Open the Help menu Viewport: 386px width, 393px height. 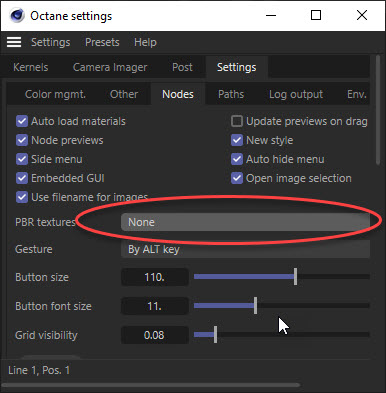pos(145,42)
